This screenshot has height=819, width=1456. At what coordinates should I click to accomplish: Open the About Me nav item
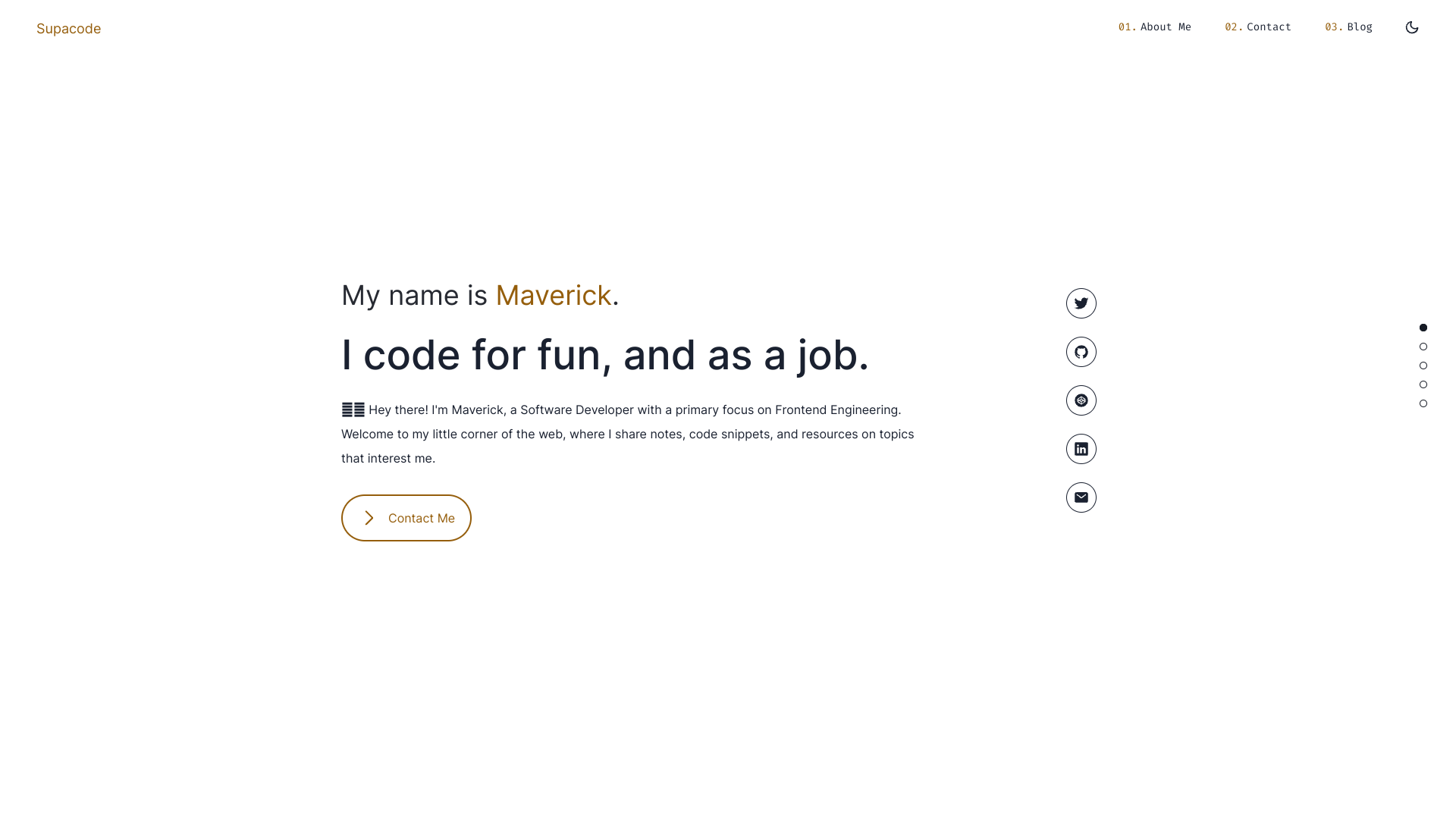pos(1155,27)
